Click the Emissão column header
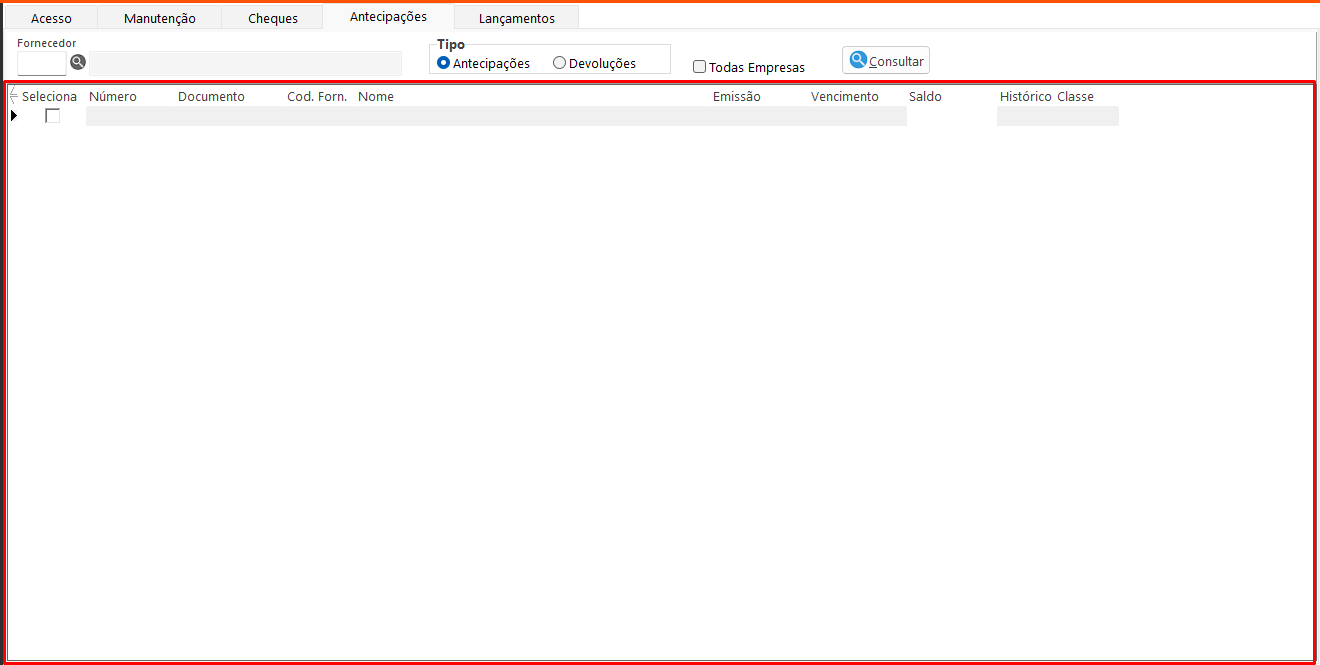 tap(737, 97)
